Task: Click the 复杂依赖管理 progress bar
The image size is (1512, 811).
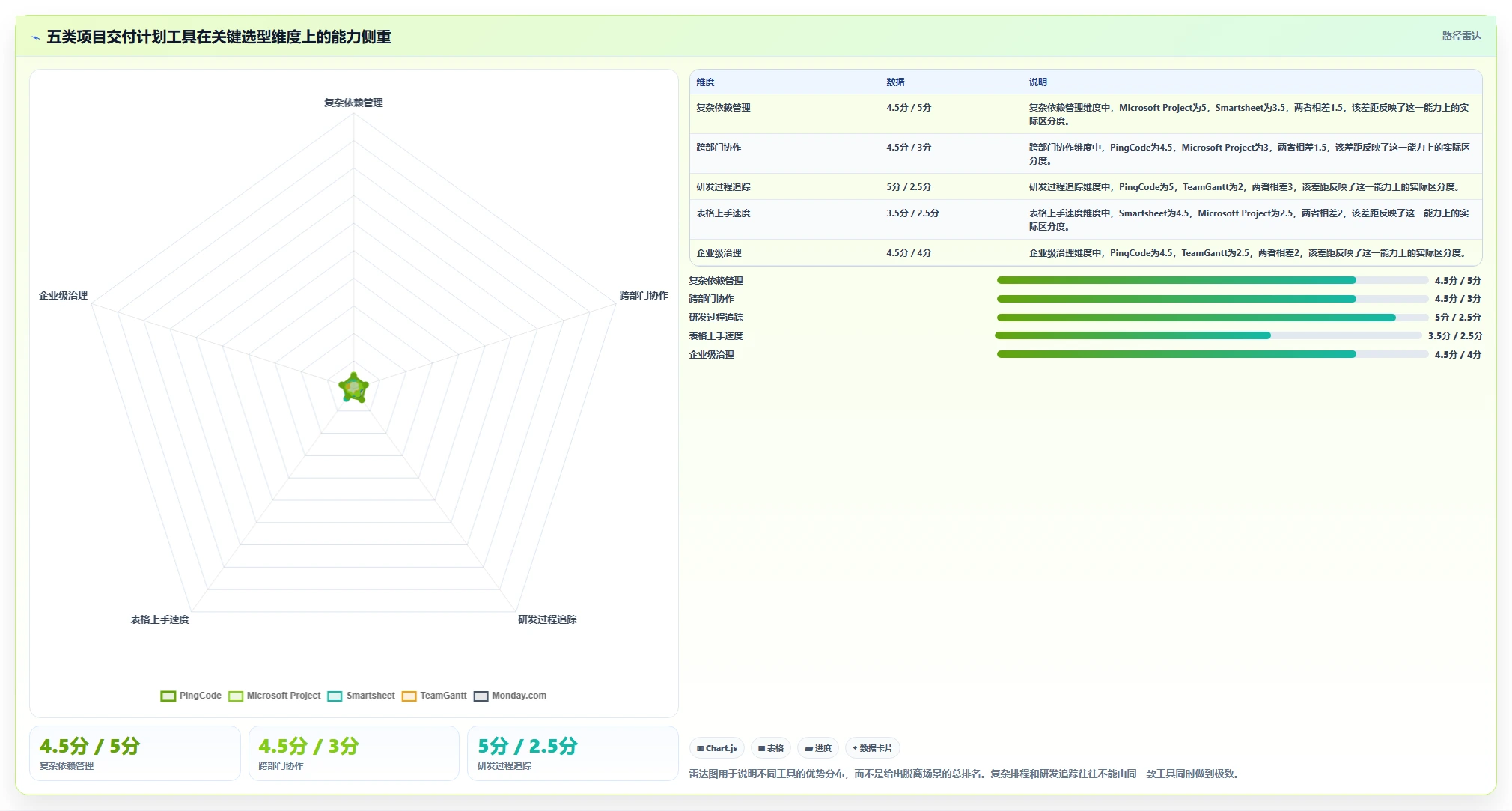Action: point(1212,280)
